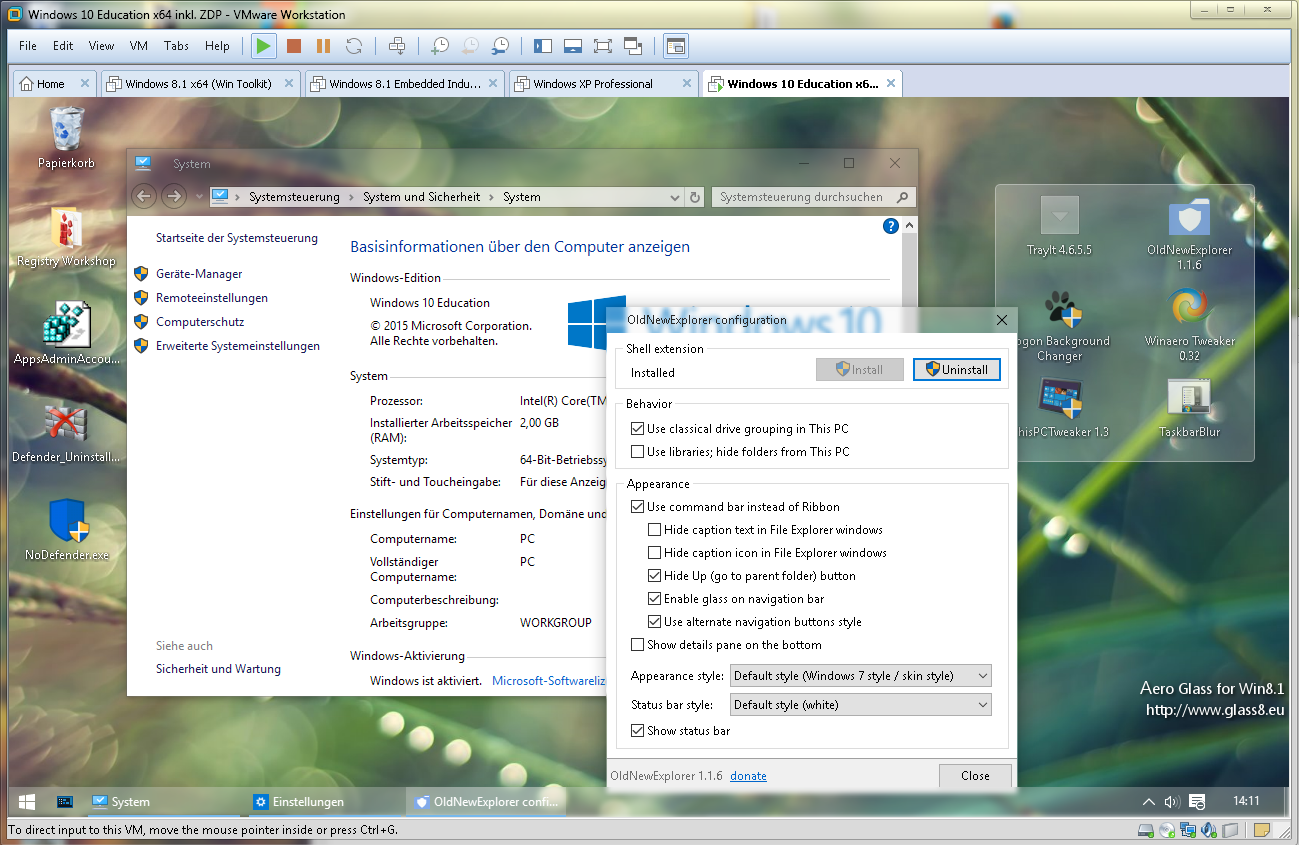Enable 'Use libraries; hide folders from This PC'

(638, 452)
